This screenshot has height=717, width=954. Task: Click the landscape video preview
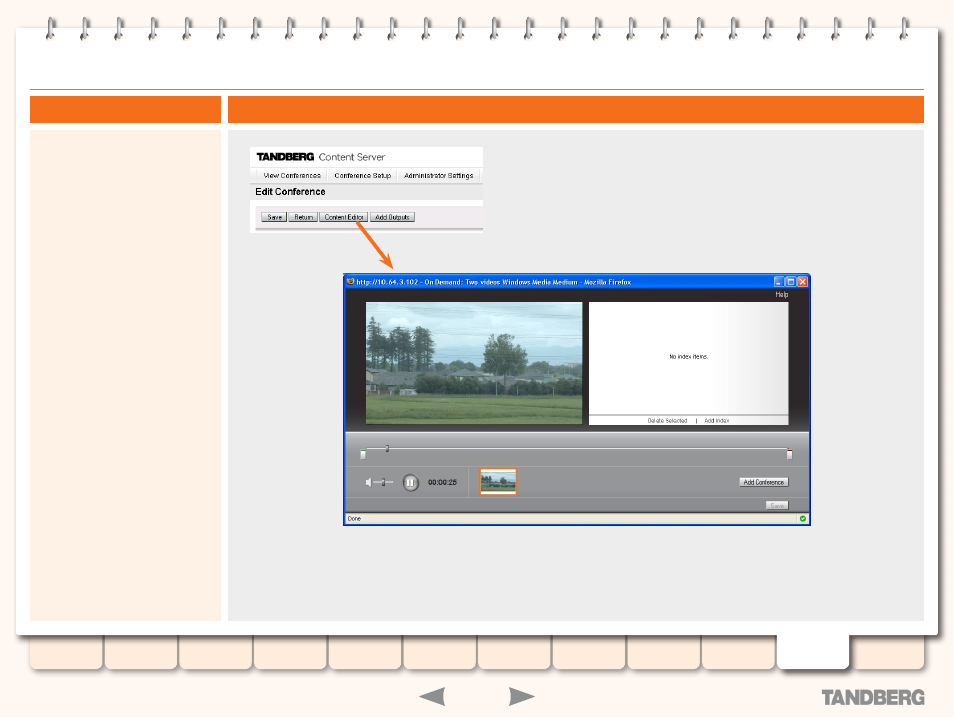(473, 363)
